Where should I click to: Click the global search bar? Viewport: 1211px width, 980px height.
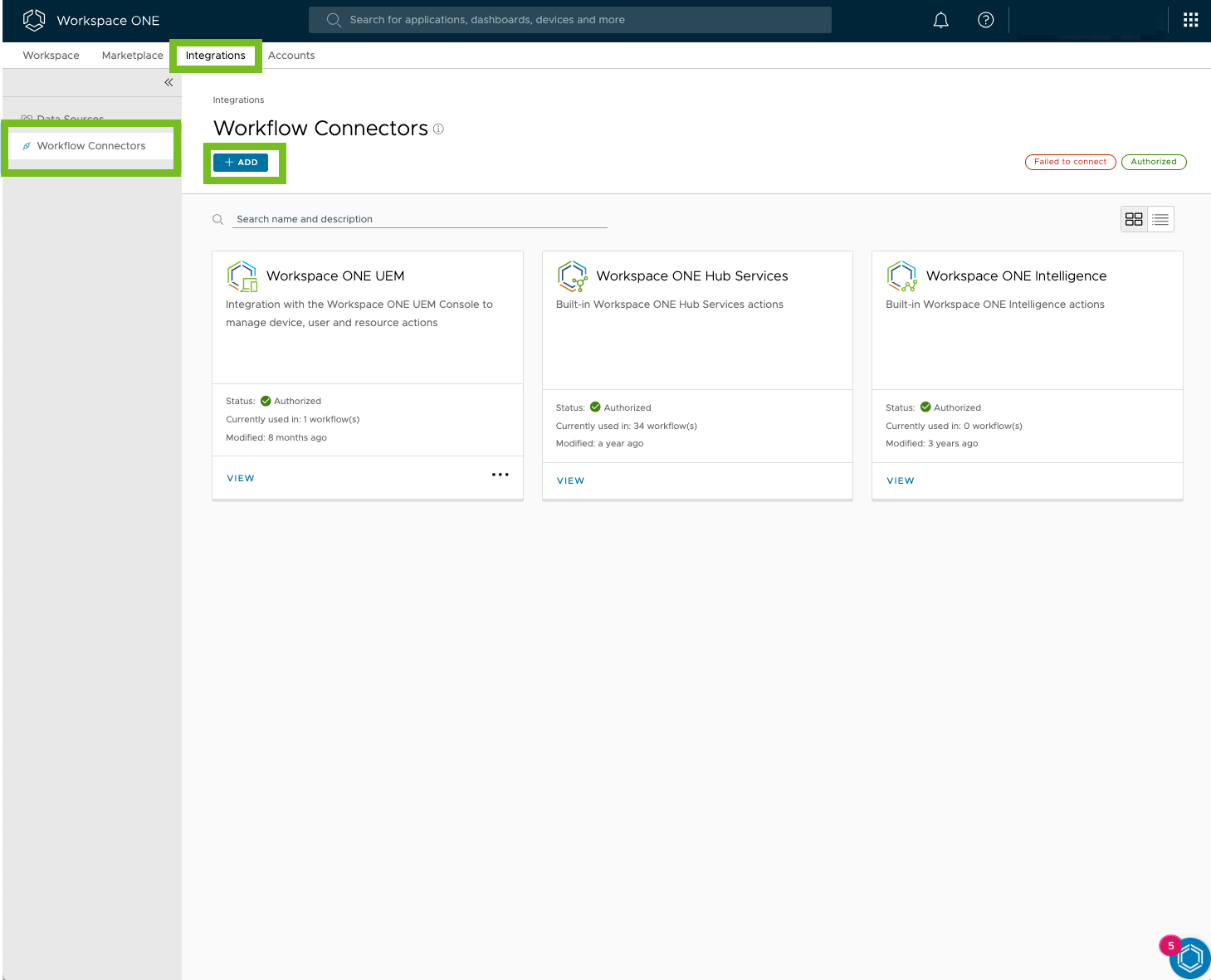(x=570, y=20)
